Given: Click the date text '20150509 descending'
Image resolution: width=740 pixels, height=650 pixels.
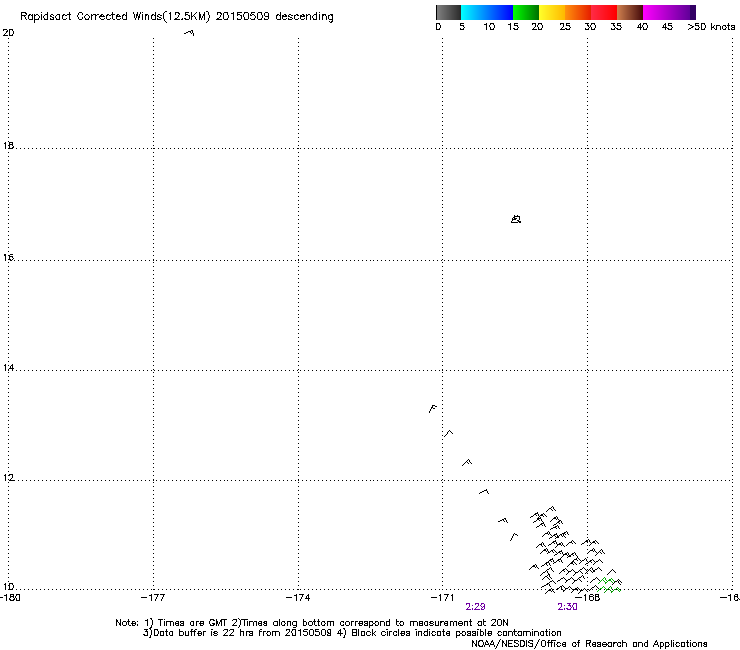Looking at the screenshot, I should point(275,17).
